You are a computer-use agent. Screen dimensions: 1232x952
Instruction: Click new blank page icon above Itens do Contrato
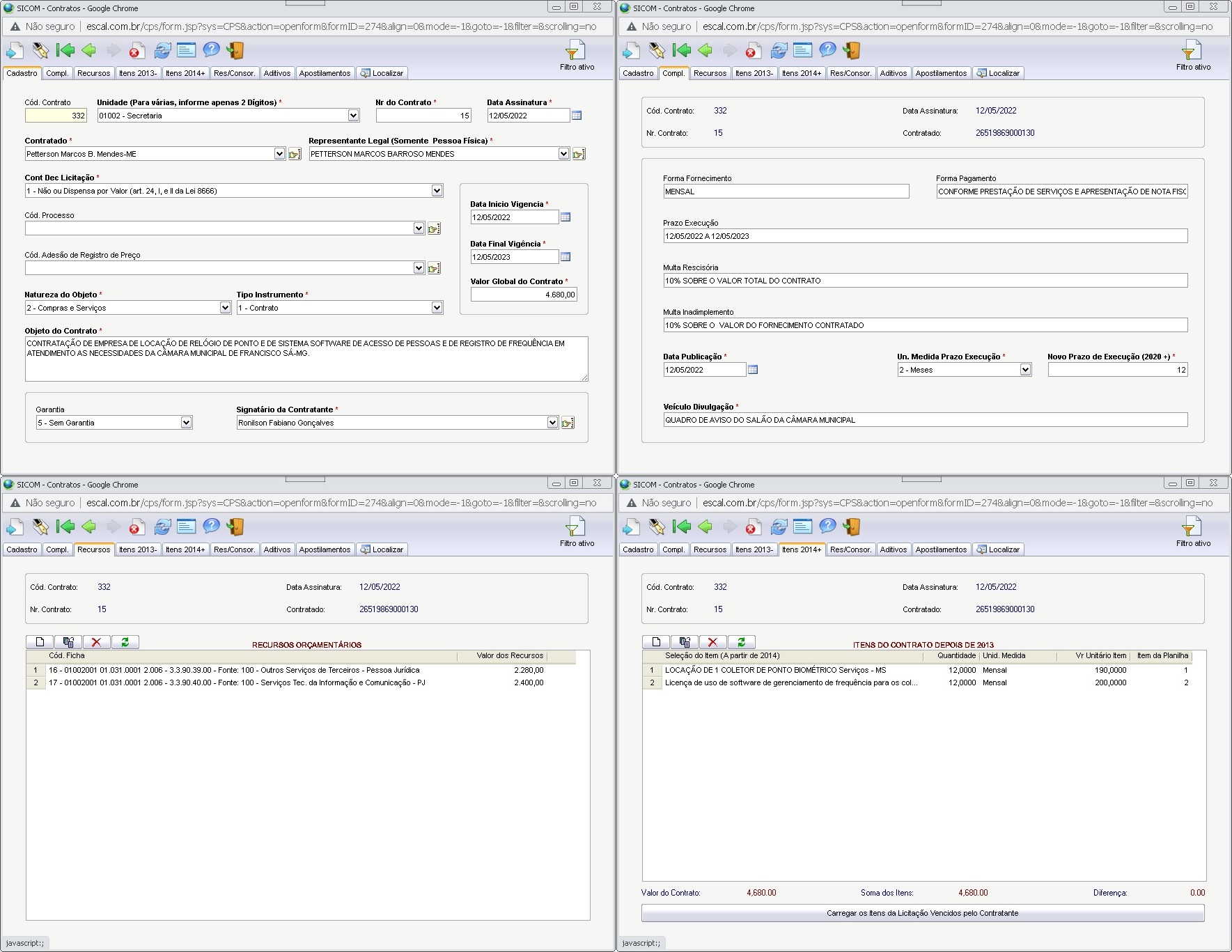pos(656,642)
